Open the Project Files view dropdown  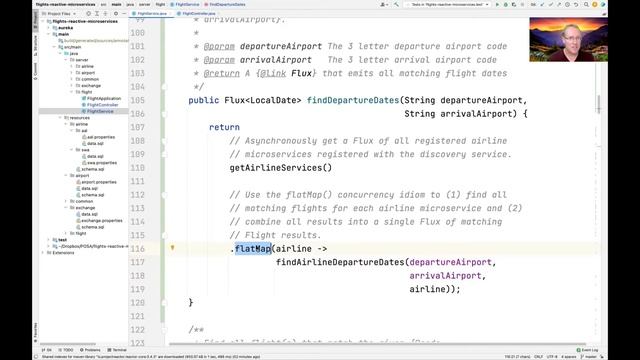tap(59, 13)
